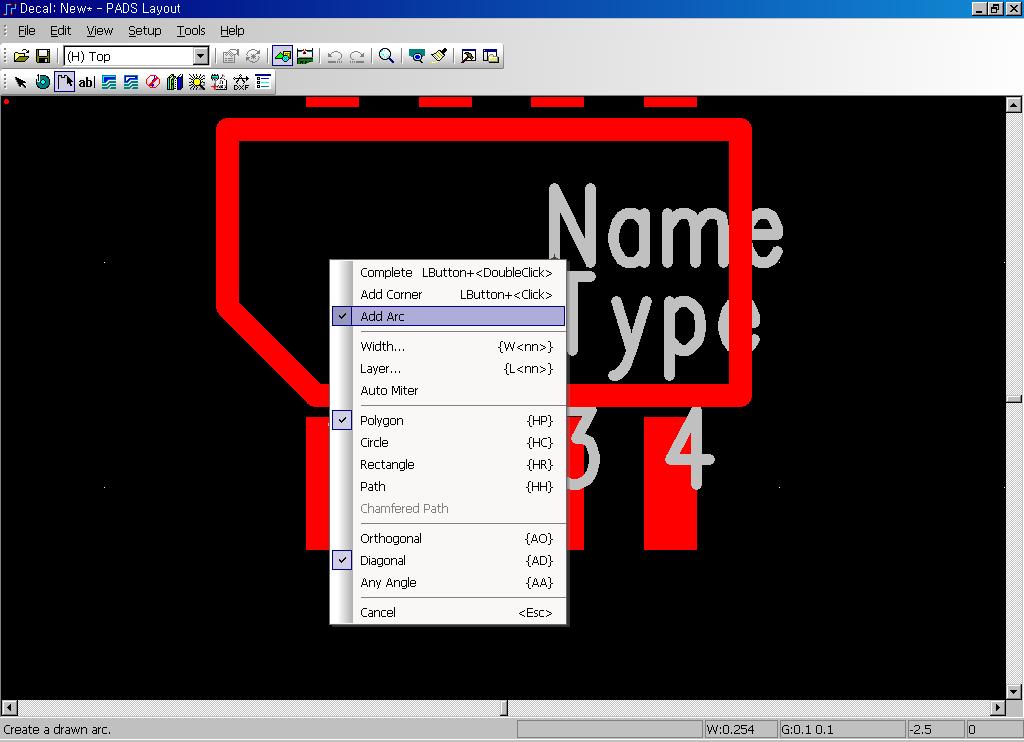Click the DXF import icon
The image size is (1024, 742).
point(241,82)
